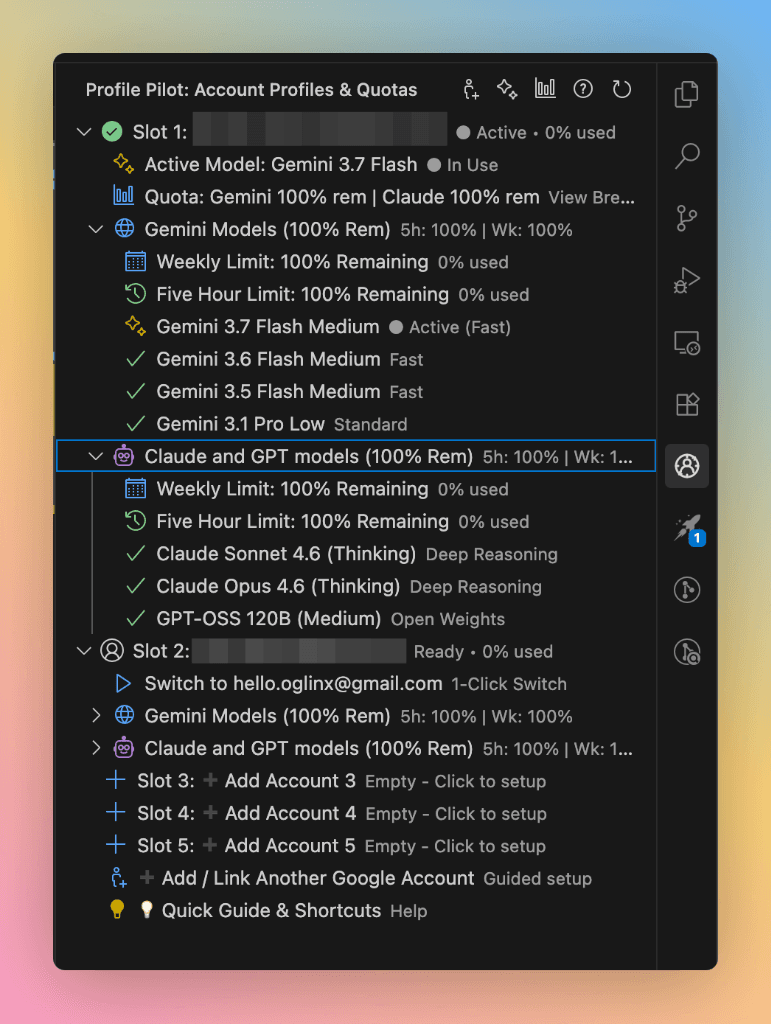Click Weekly Limit row under Slot 1 Gemini Models
Image resolution: width=771 pixels, height=1024 pixels.
(x=356, y=262)
